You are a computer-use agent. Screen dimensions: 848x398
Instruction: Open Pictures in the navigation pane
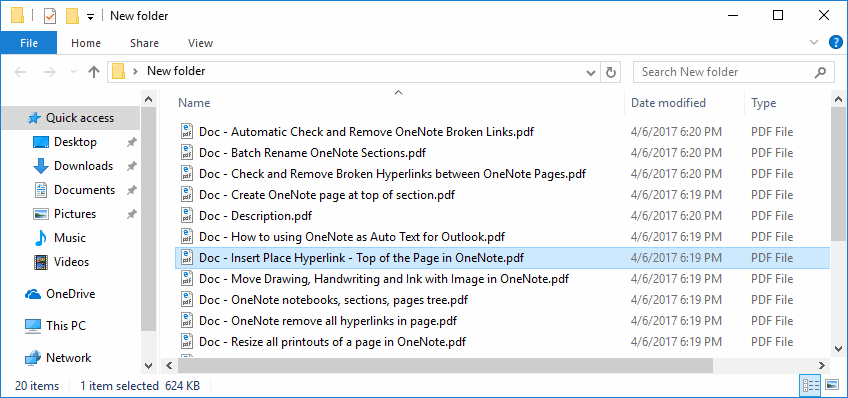point(75,214)
